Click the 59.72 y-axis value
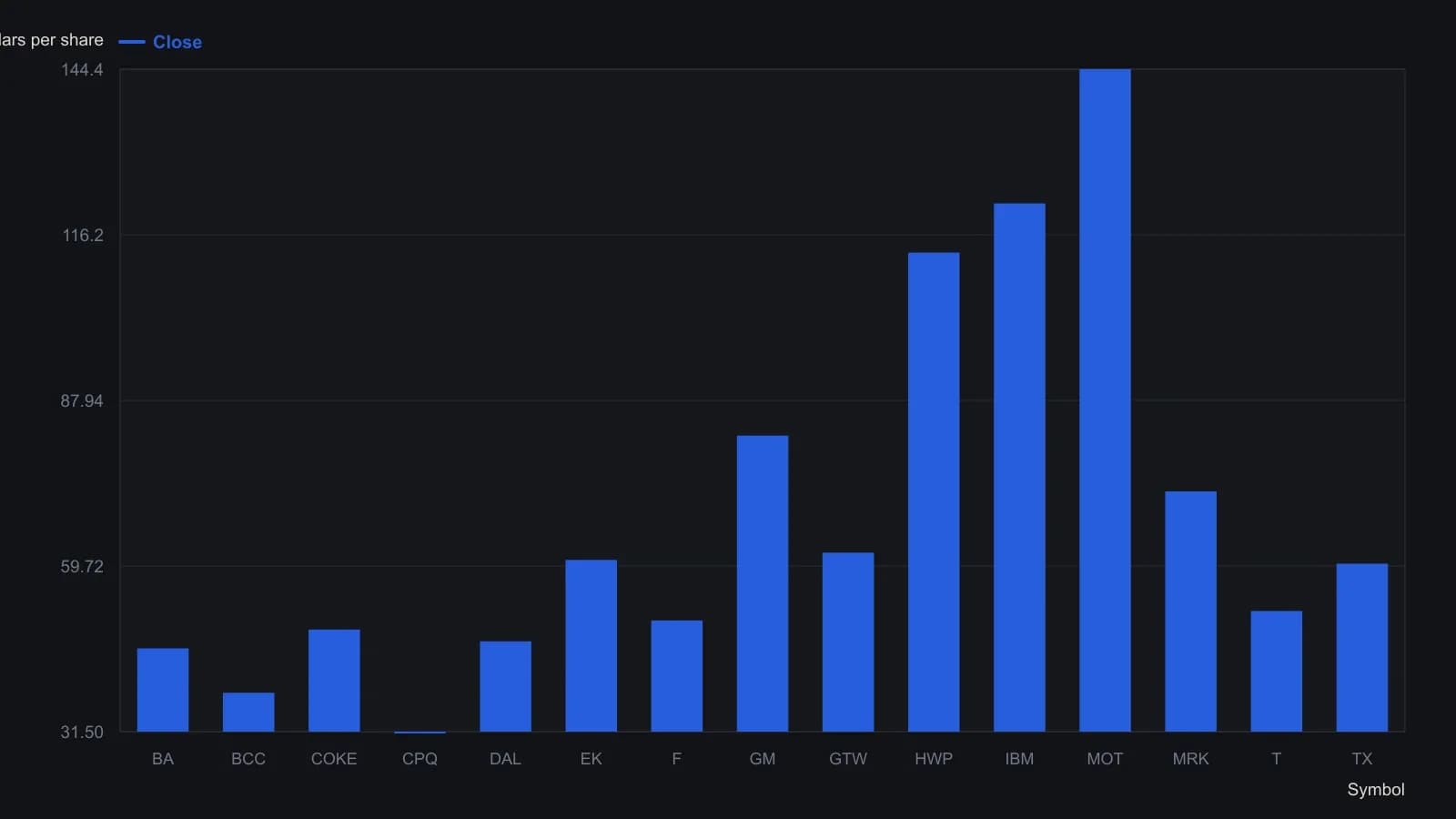The image size is (1456, 819). point(82,567)
